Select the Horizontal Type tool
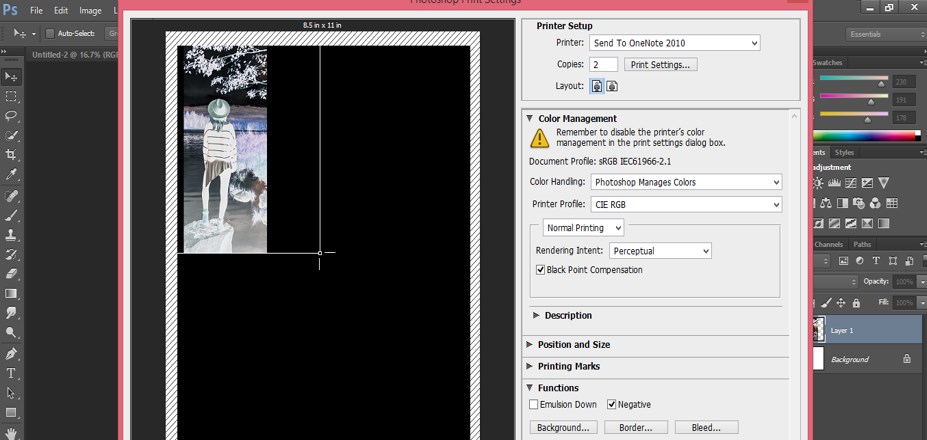 tap(11, 373)
